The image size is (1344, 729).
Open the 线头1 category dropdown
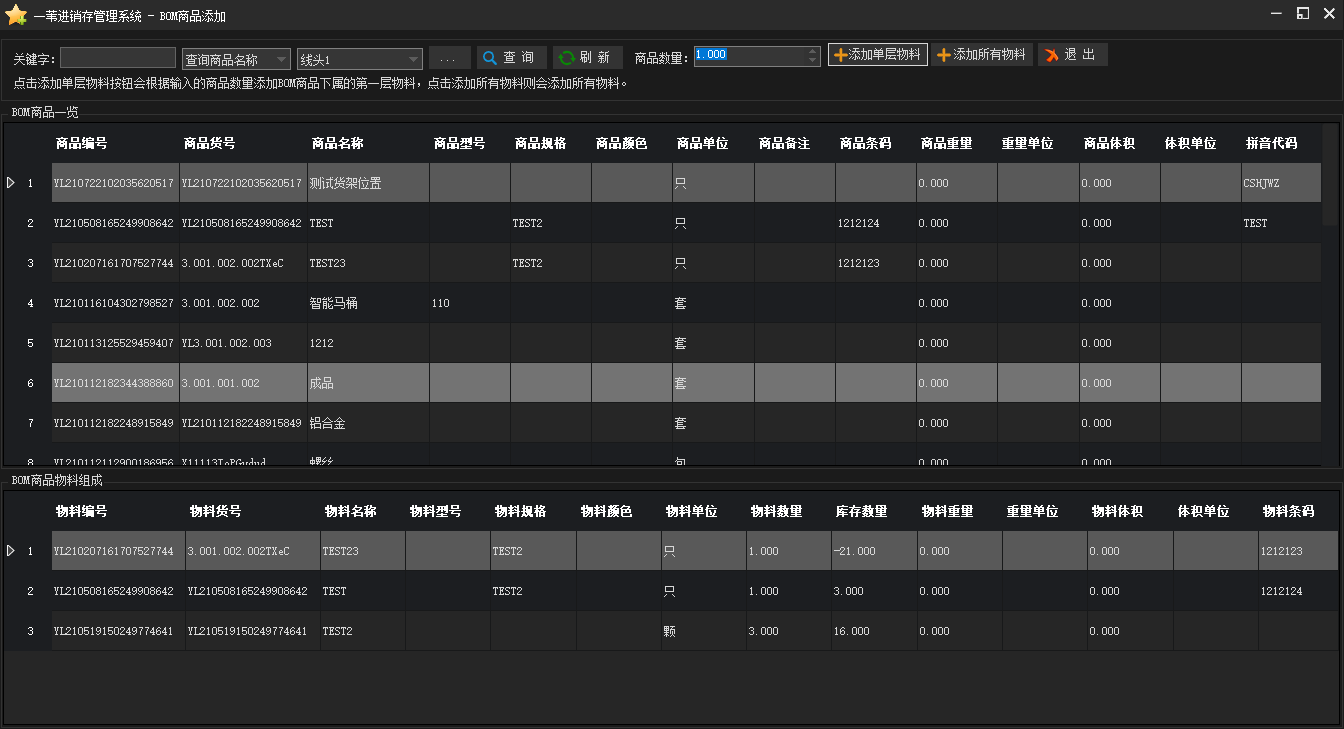360,59
